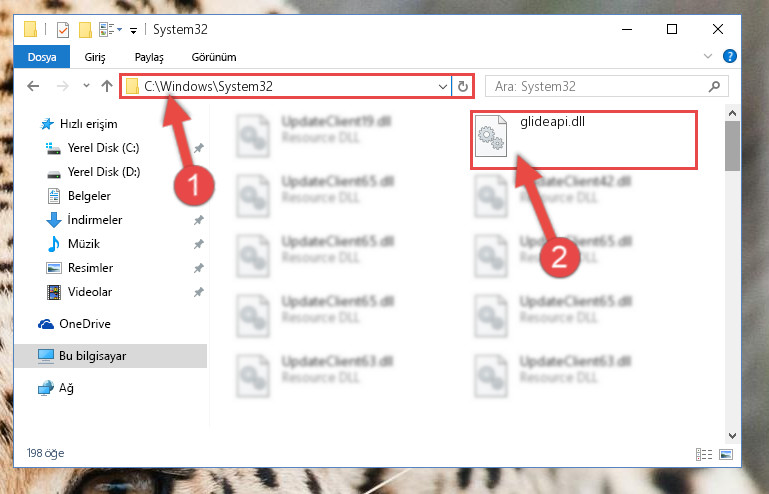Viewport: 769px width, 494px height.
Task: Click the Back navigation arrow
Action: [33, 86]
